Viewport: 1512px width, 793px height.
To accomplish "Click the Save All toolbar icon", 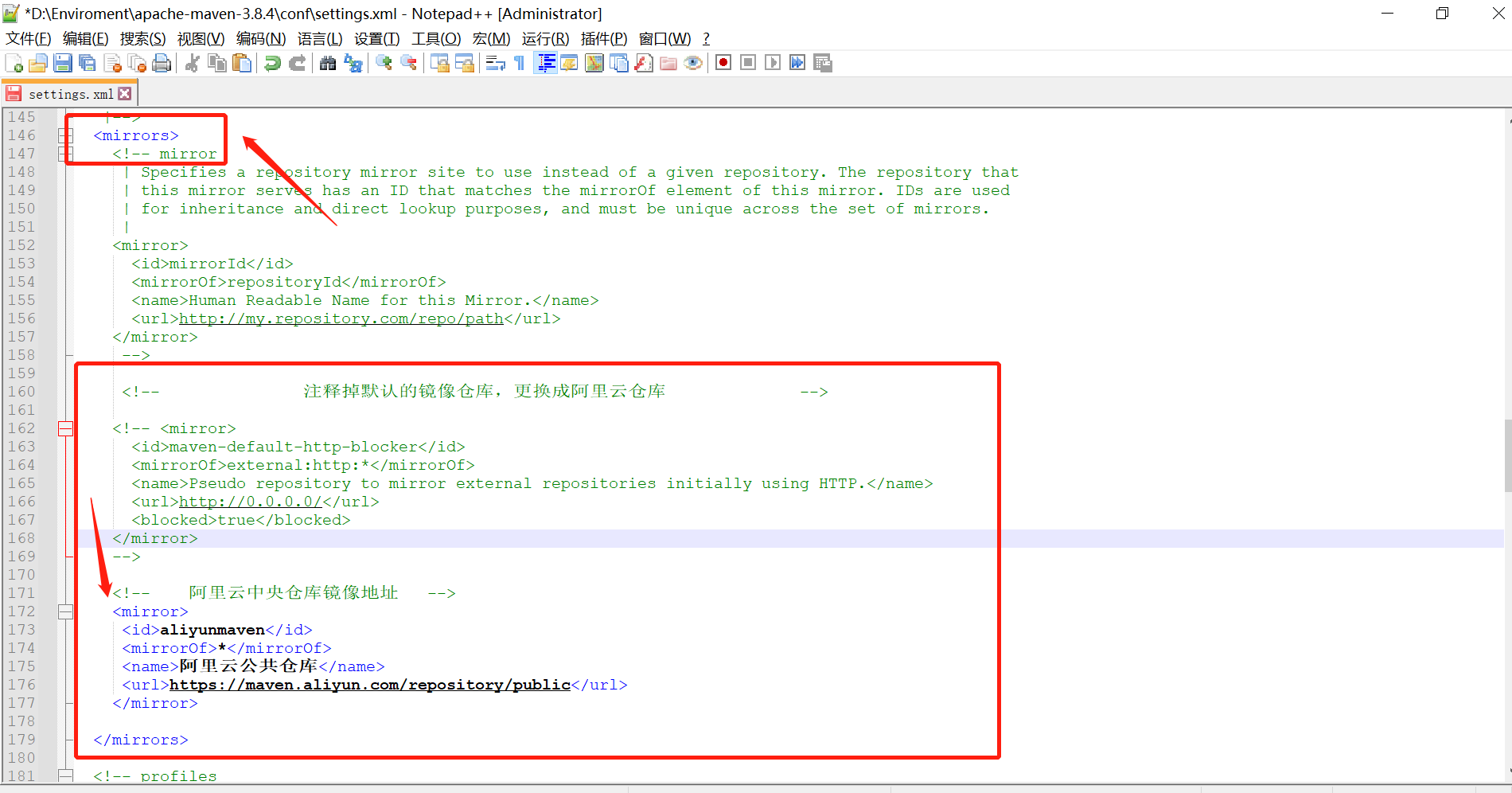I will pos(88,63).
